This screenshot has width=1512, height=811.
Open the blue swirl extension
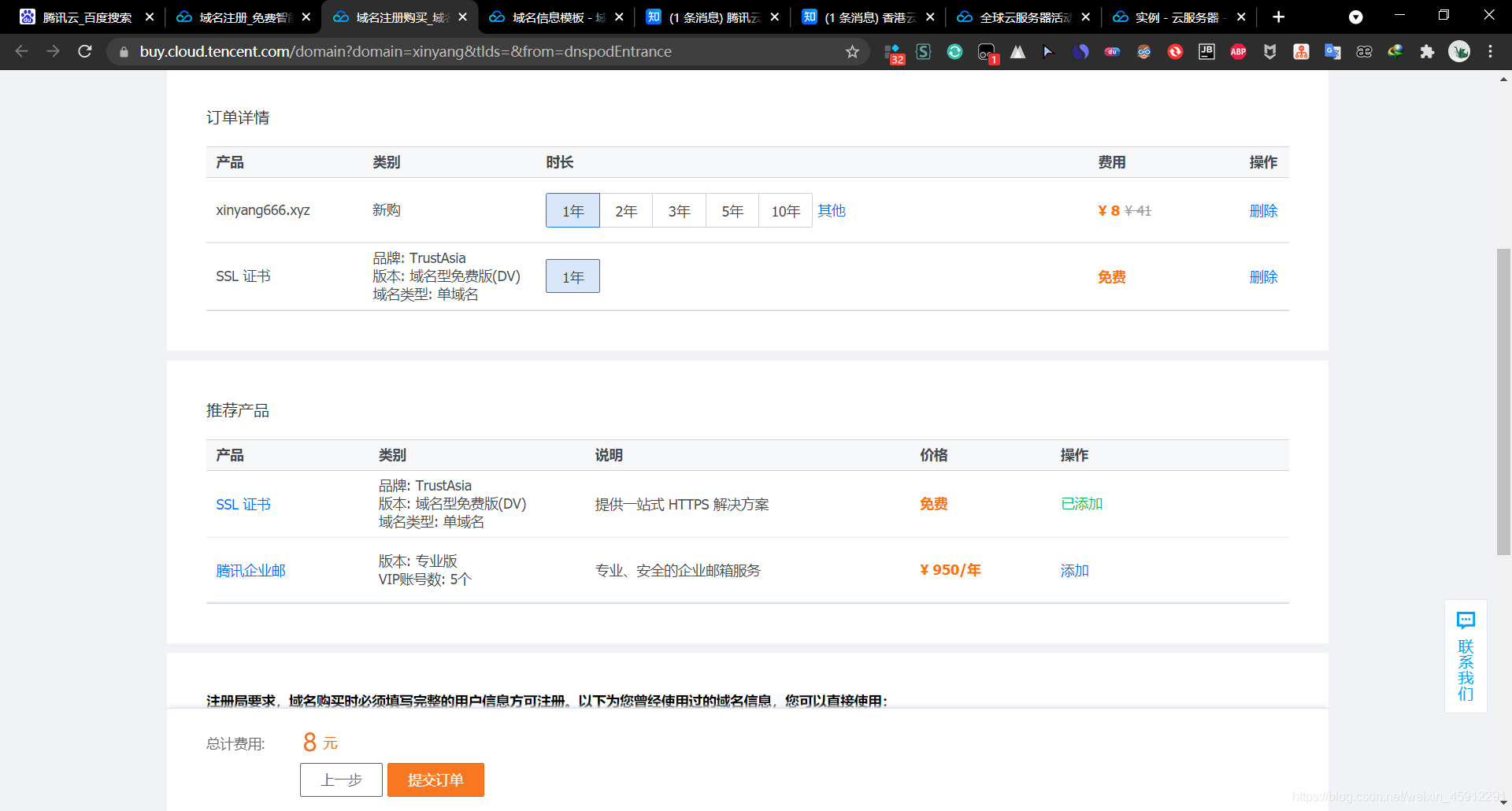(x=1080, y=52)
